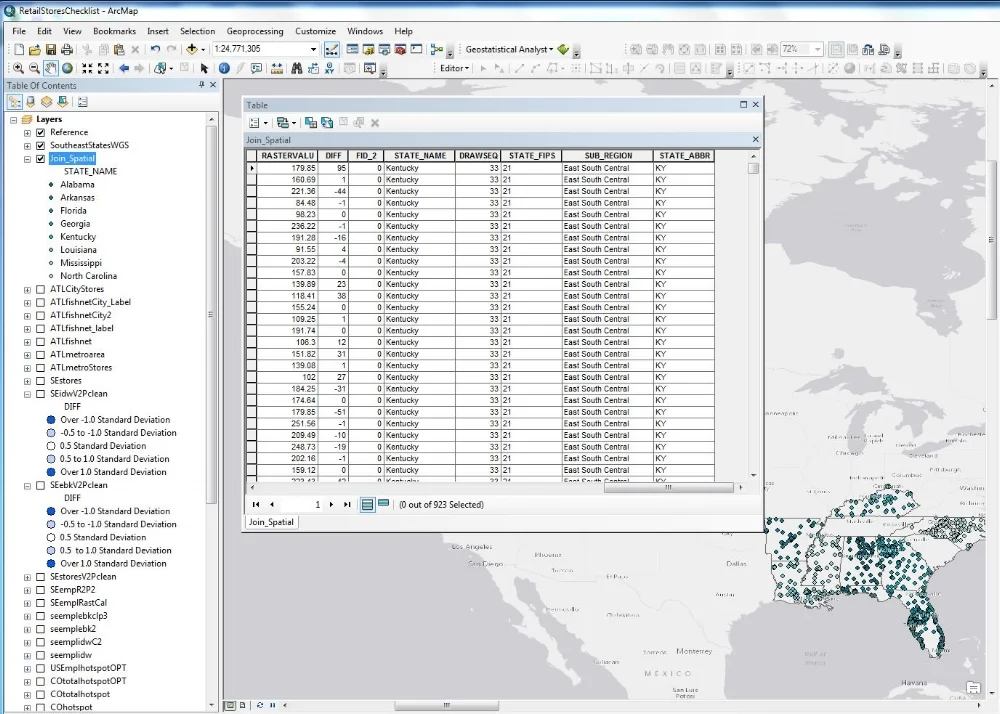Open the Bookmarks menu
1000x714 pixels.
(114, 31)
